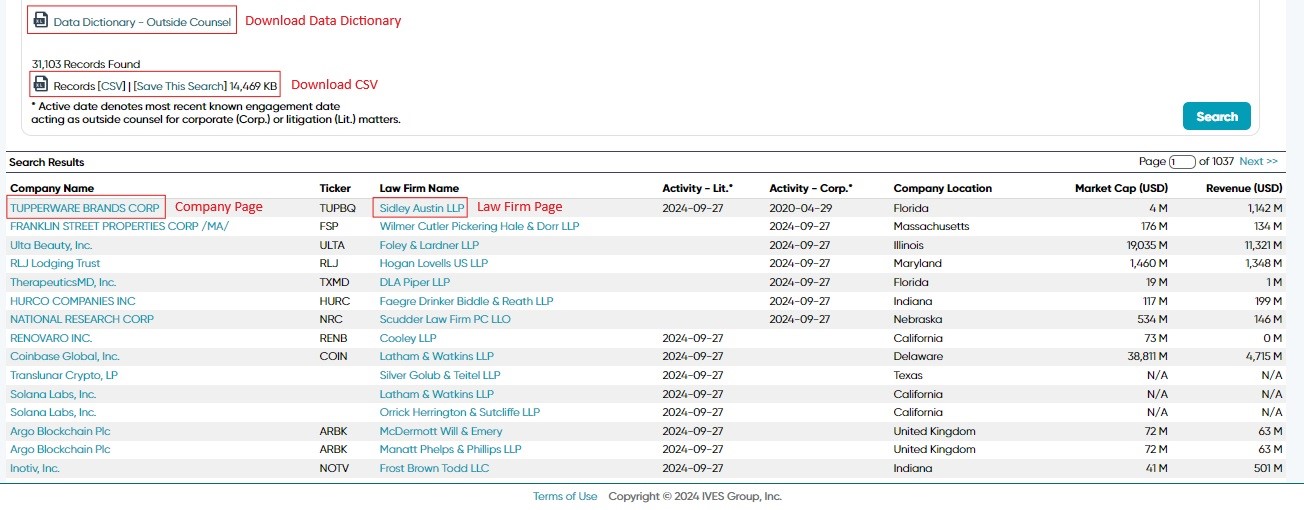Viewport: 1304px width, 510px height.
Task: Open TherapeuticsMD, Inc. company link
Action: tap(63, 282)
